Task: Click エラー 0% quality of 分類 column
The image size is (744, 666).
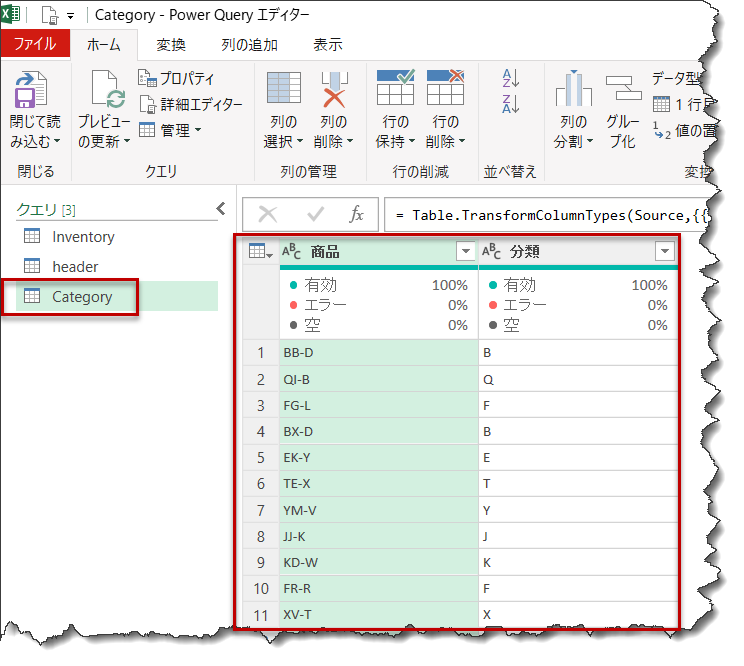Action: 578,305
